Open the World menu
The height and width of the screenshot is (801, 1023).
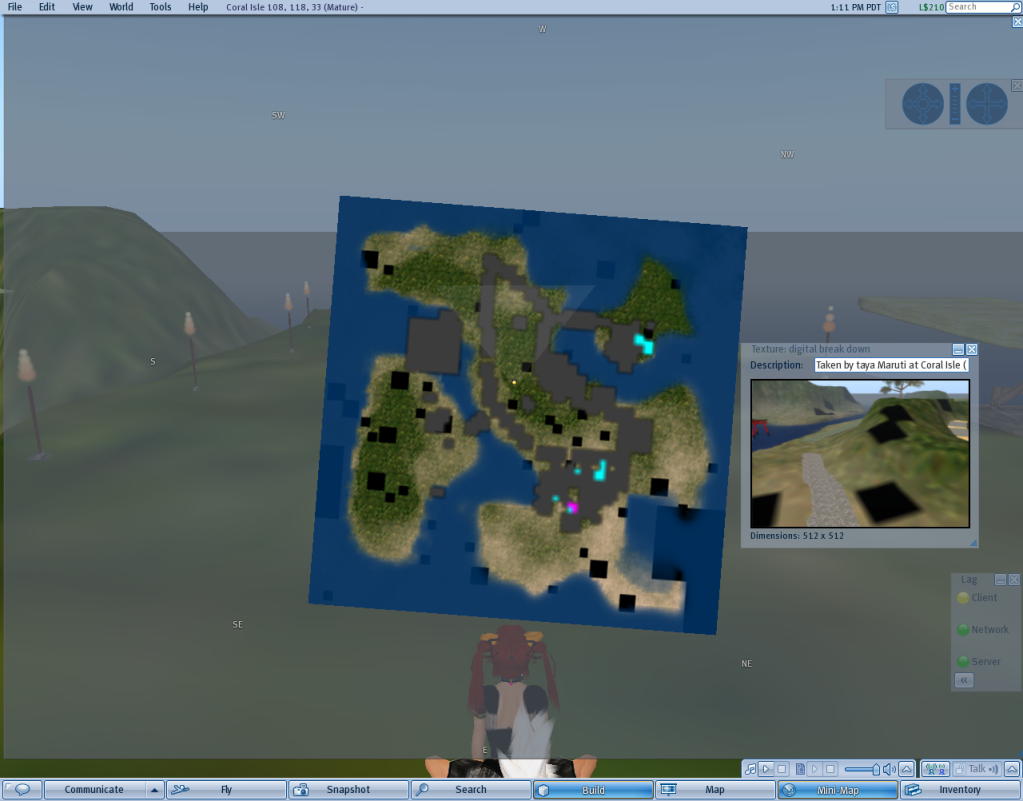[x=121, y=7]
